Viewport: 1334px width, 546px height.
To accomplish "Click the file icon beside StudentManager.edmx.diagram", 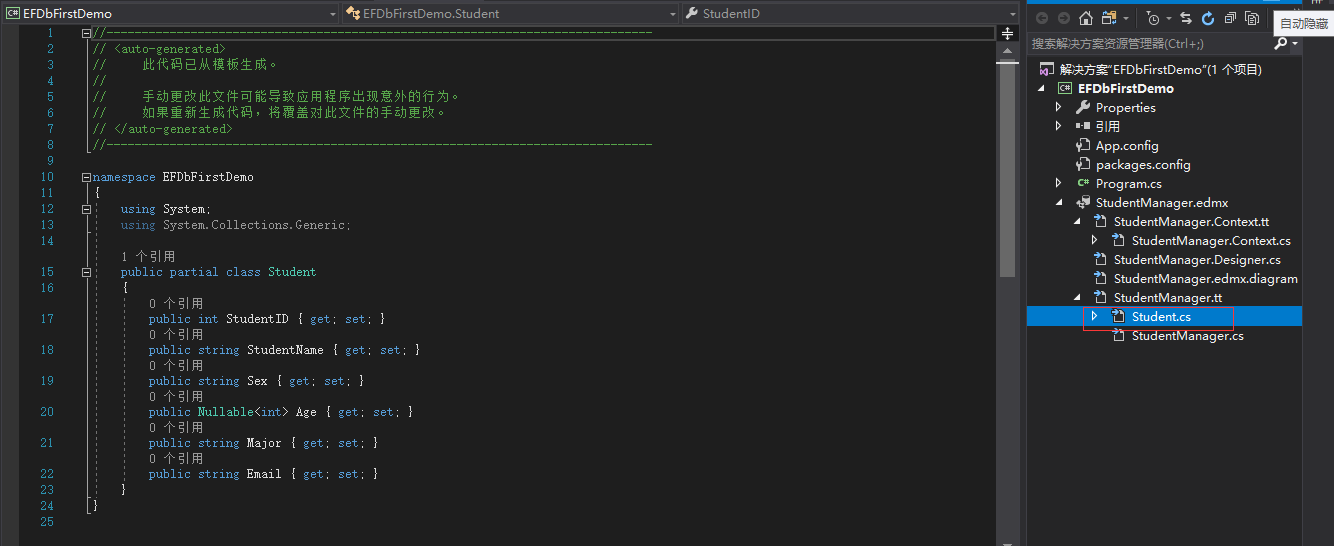I will tap(1101, 278).
